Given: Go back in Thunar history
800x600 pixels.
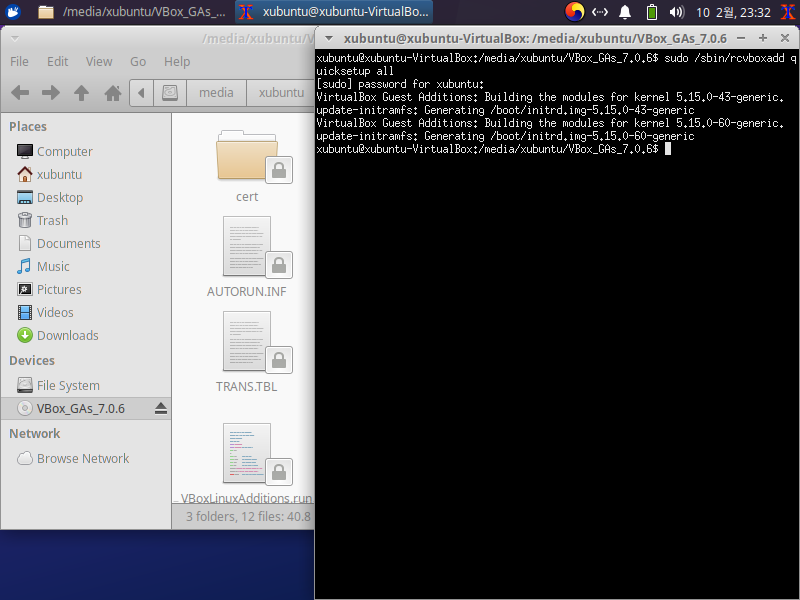Looking at the screenshot, I should pyautogui.click(x=20, y=93).
